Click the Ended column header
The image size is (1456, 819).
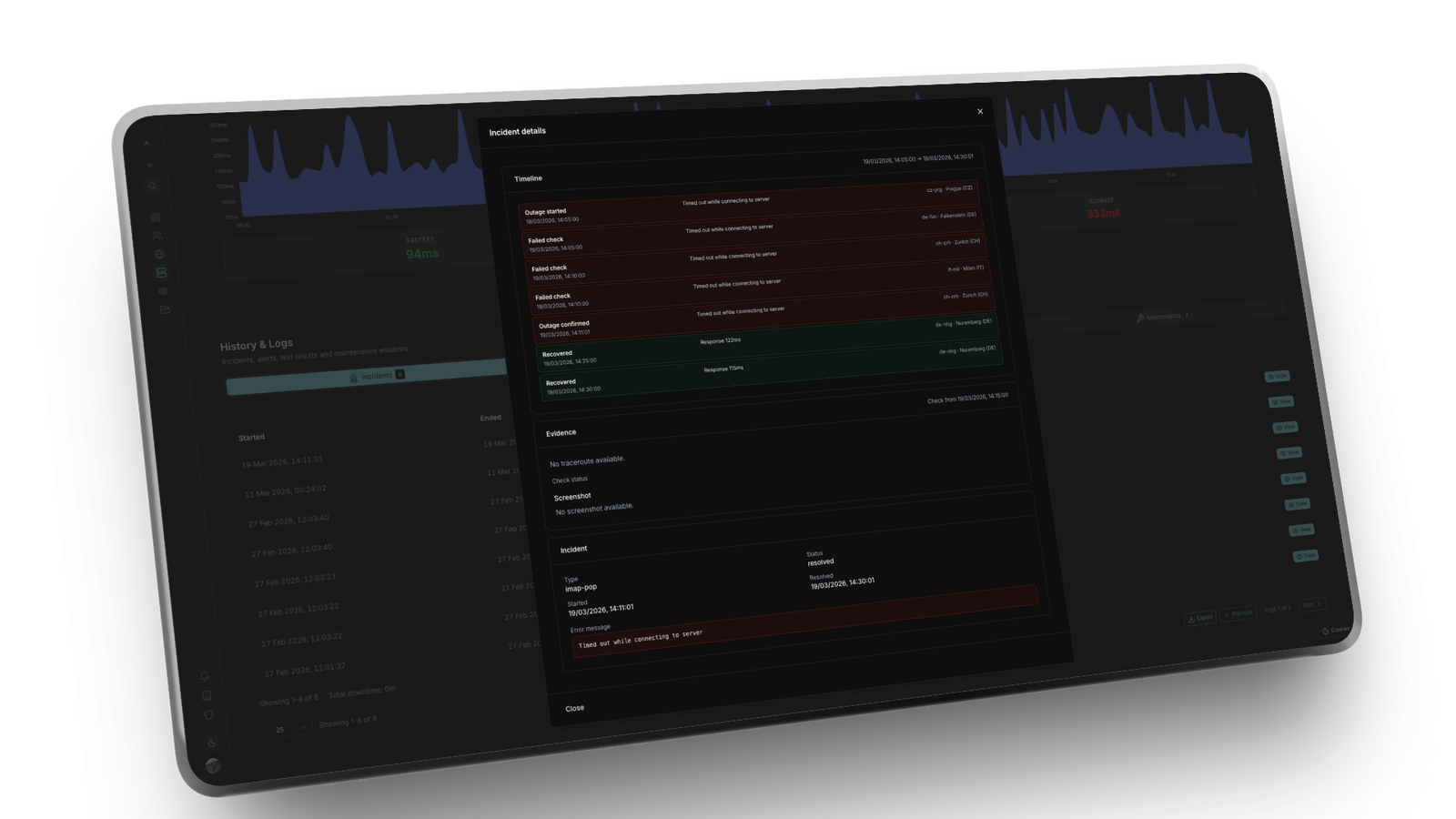[490, 418]
